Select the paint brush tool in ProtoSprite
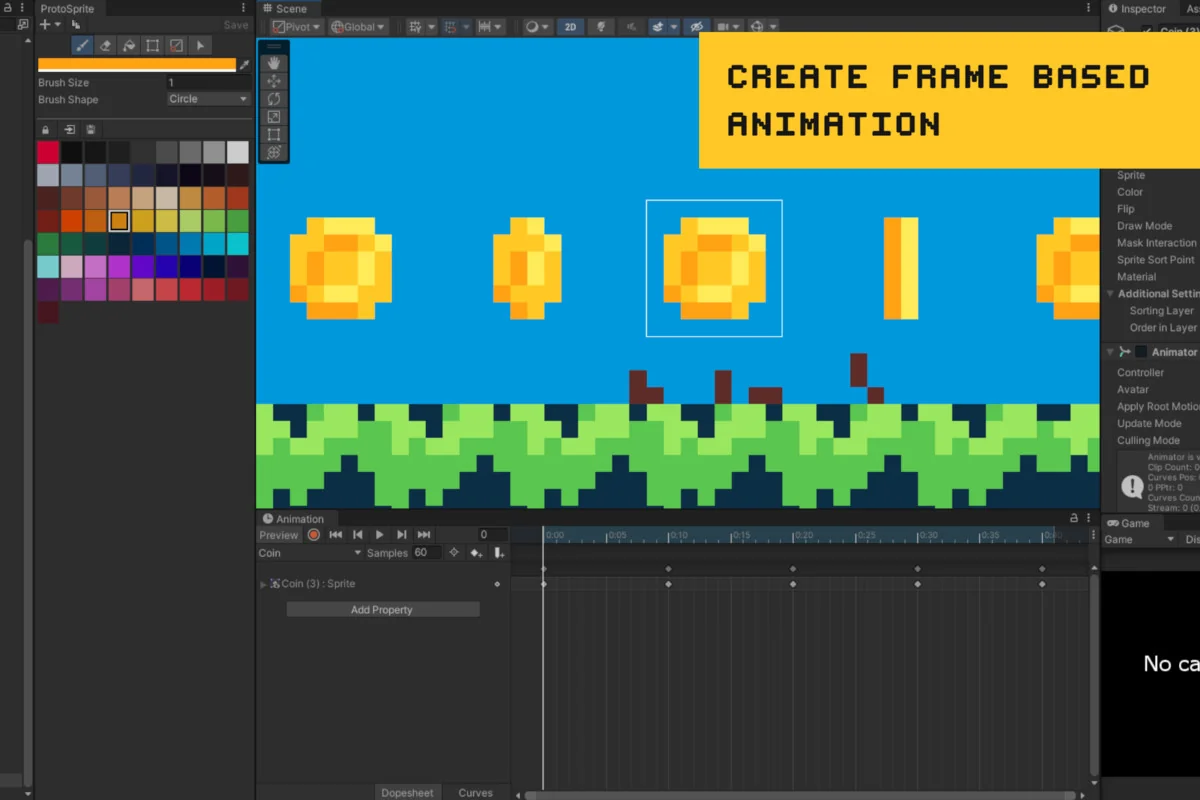1200x800 pixels. [82, 46]
